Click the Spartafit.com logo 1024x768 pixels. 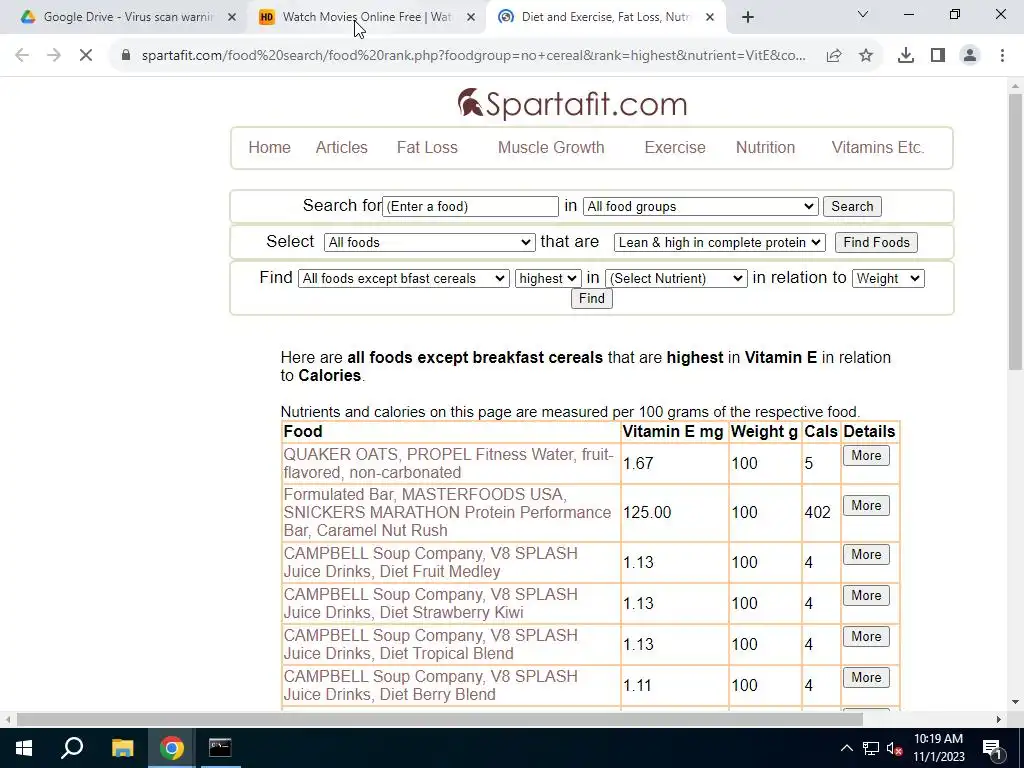tap(572, 104)
